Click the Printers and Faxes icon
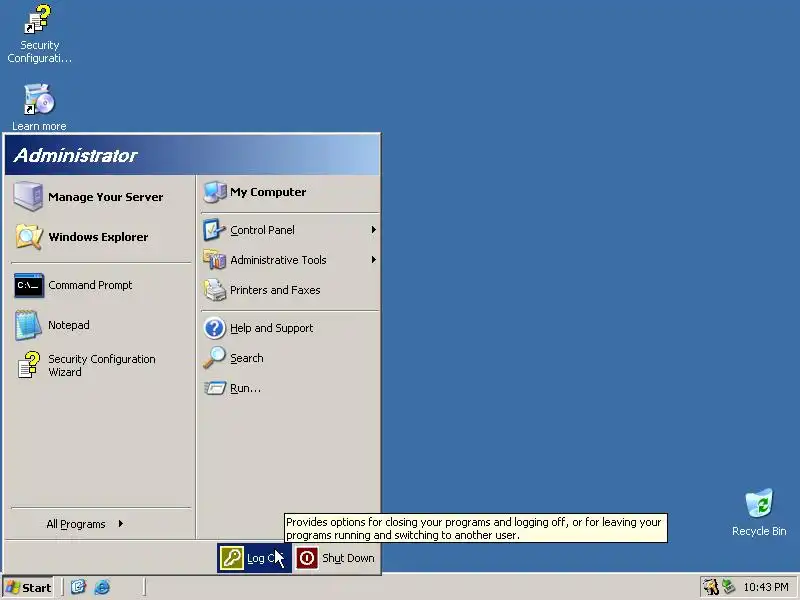 coord(214,290)
